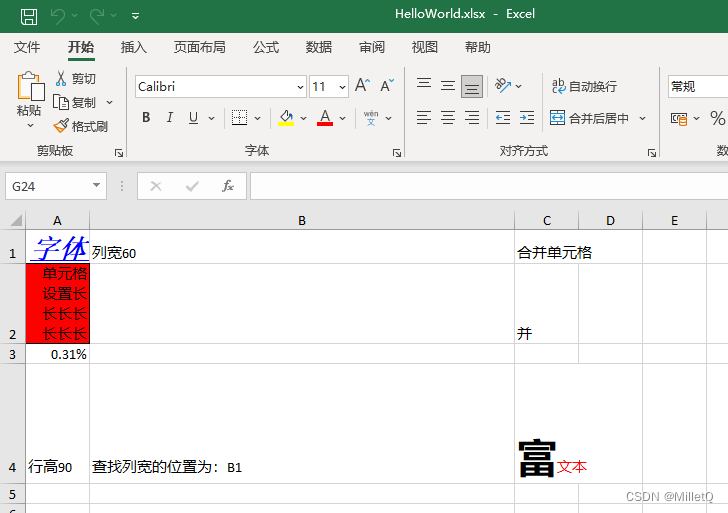Click the 自动换行 wrap text button
The width and height of the screenshot is (728, 513).
point(584,86)
